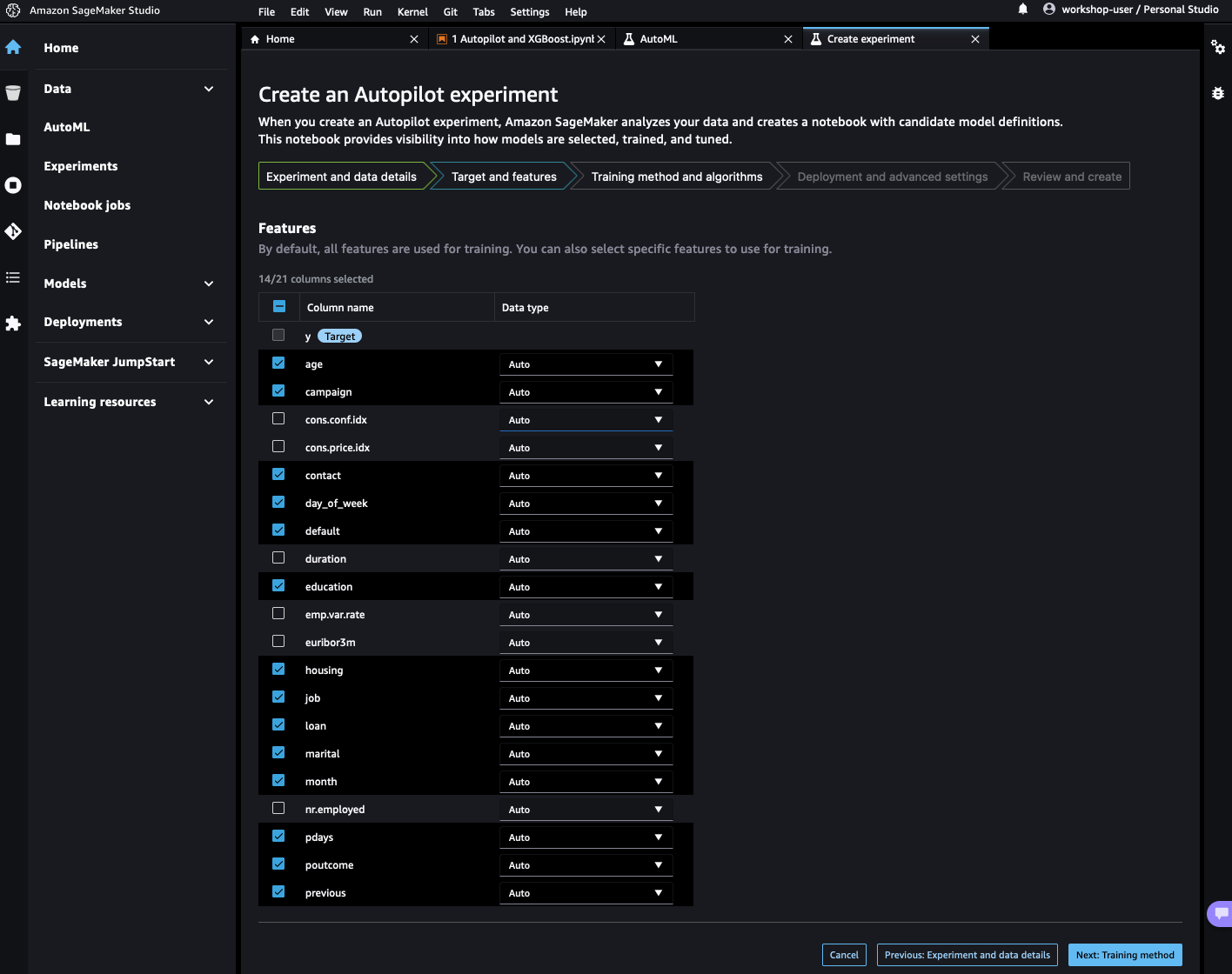
Task: Go to Previous: Experiment and data details
Action: pos(968,955)
